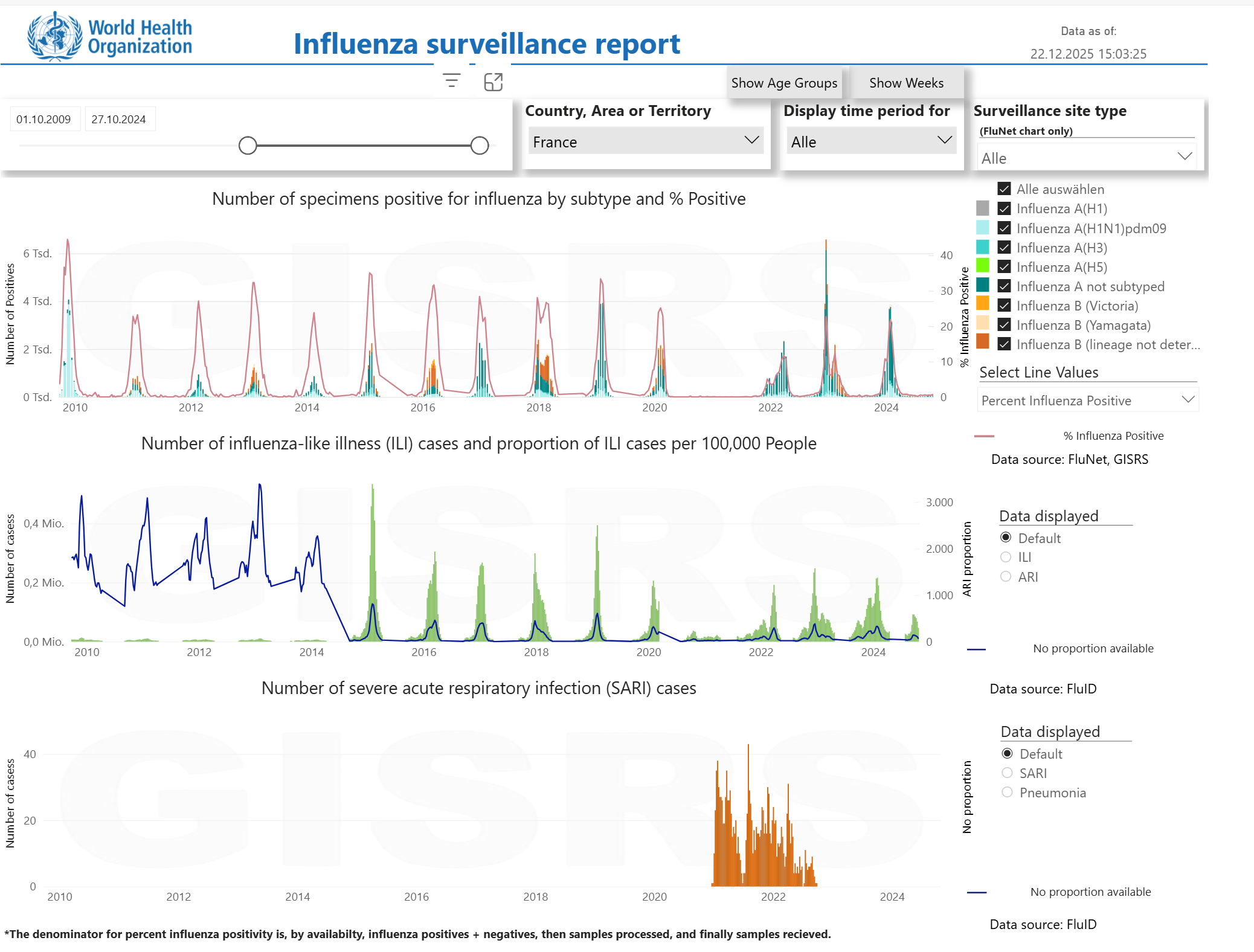This screenshot has height=952, width=1254.
Task: Click the World Health Organization logo
Action: (109, 36)
